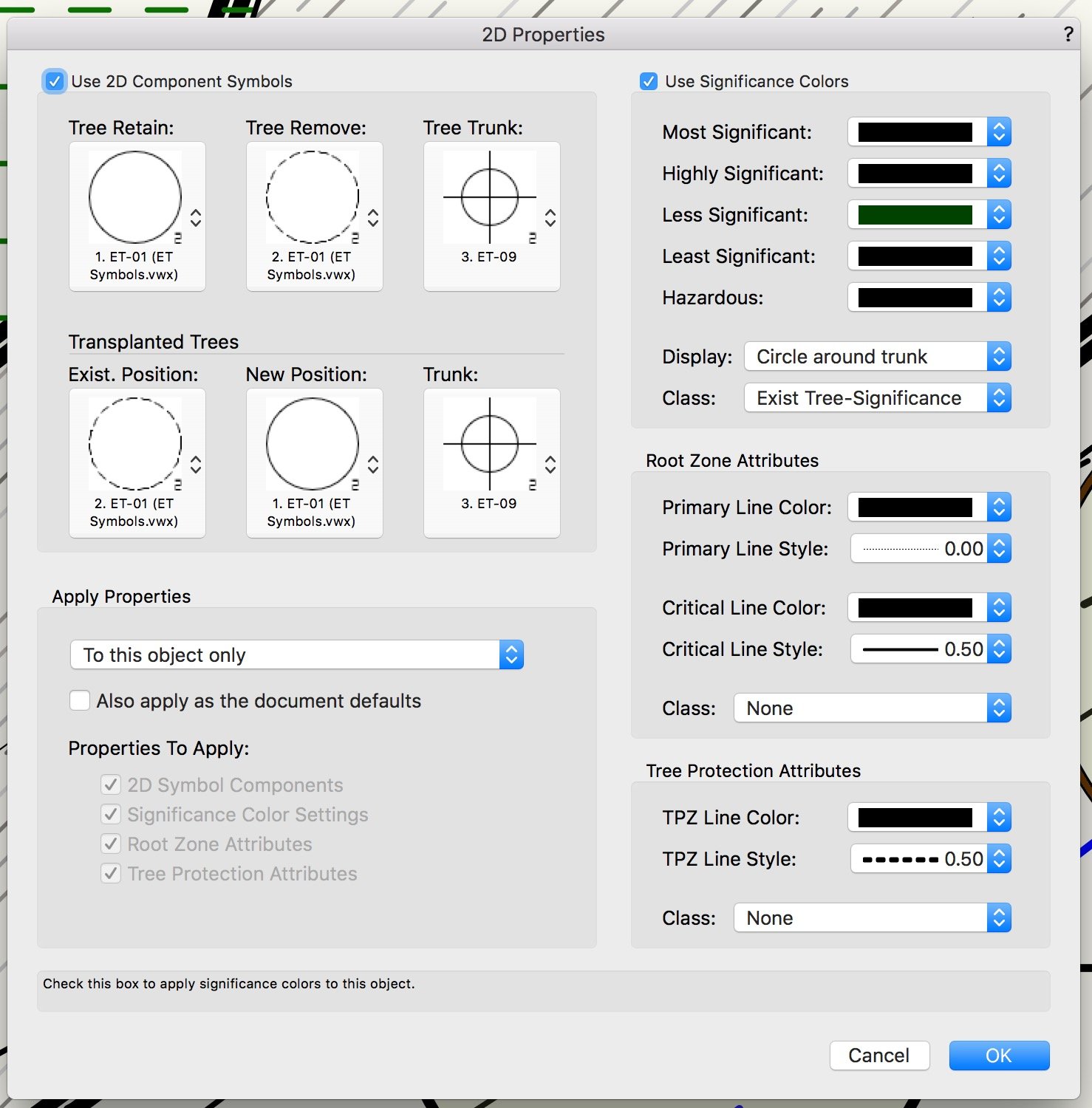
Task: Select the transplanted Trunk ET-09 symbol
Action: pos(491,443)
